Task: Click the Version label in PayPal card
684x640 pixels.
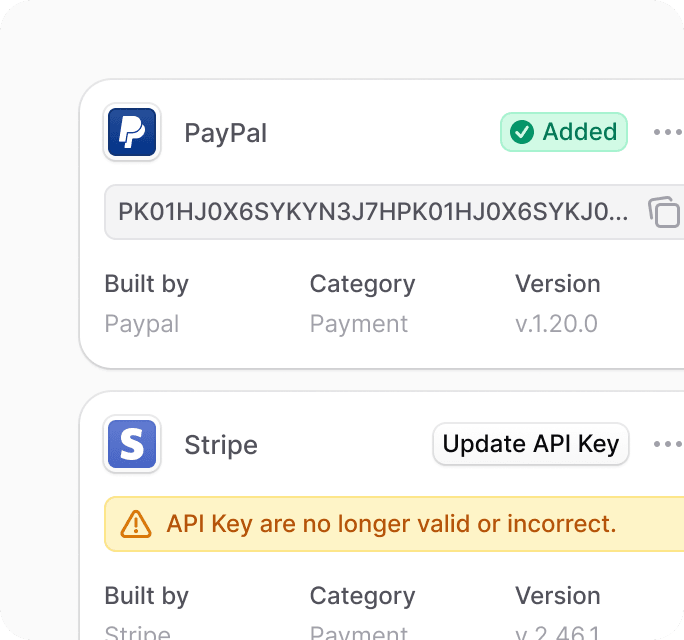Action: point(557,284)
